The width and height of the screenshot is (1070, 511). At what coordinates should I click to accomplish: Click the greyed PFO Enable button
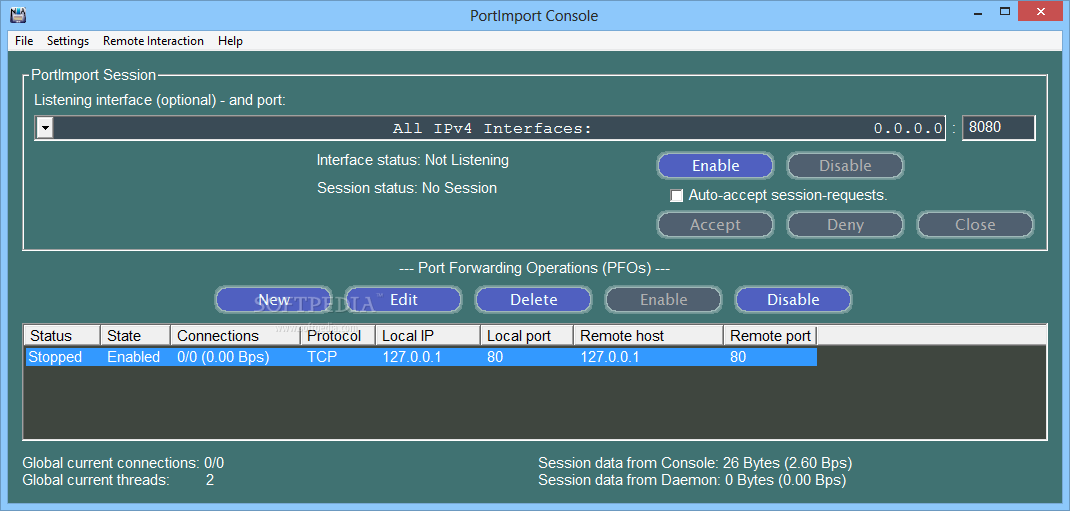663,300
